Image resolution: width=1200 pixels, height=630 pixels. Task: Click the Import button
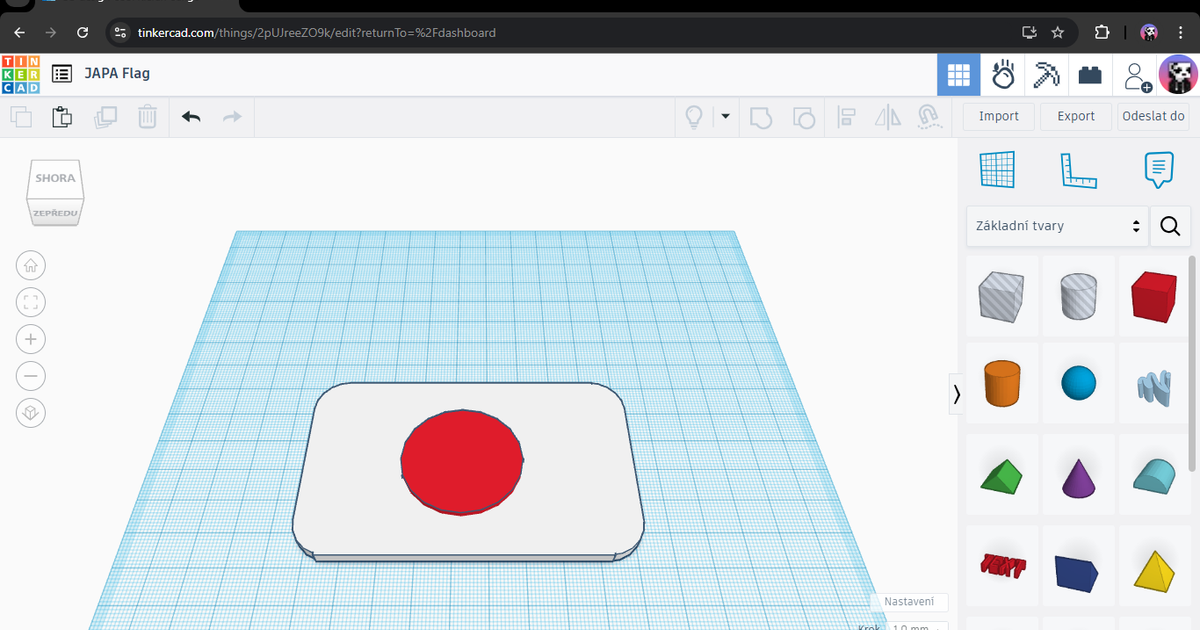point(997,116)
